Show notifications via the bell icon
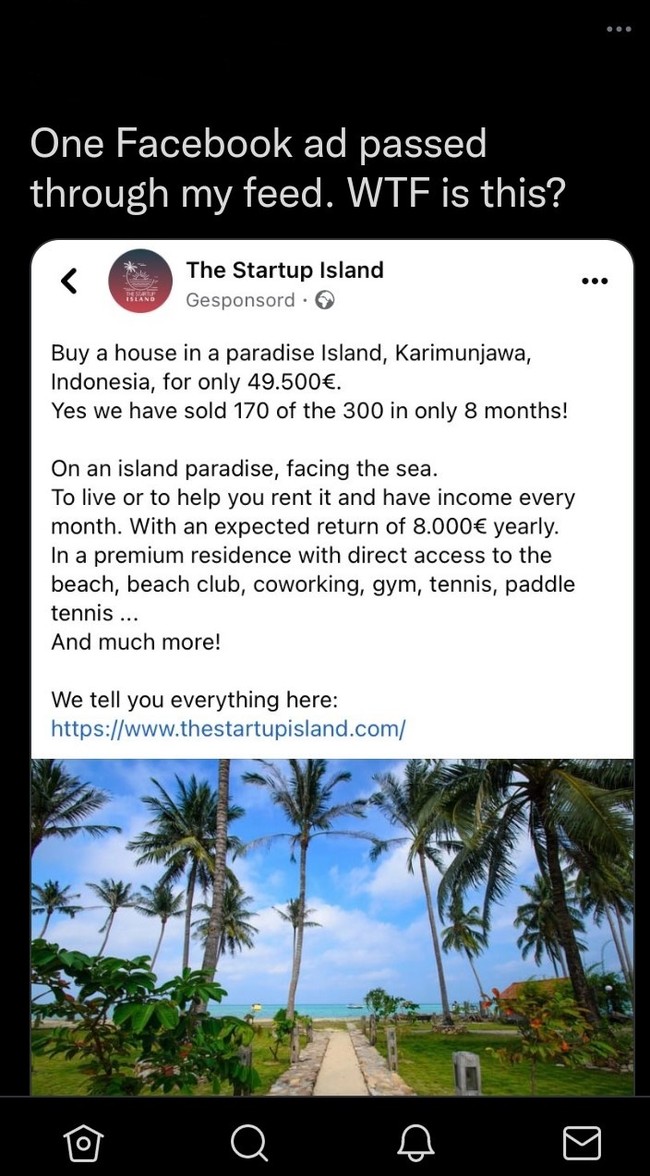Screen dimensions: 650x1176 coord(416,1141)
